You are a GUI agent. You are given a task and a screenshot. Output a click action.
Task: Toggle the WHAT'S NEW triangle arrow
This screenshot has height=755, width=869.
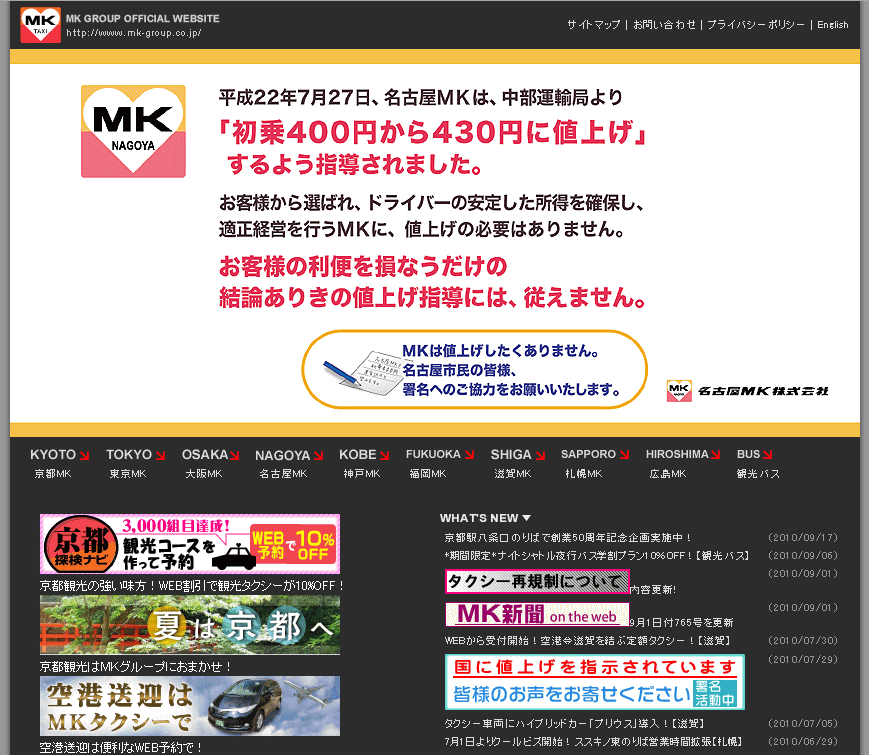pos(526,518)
